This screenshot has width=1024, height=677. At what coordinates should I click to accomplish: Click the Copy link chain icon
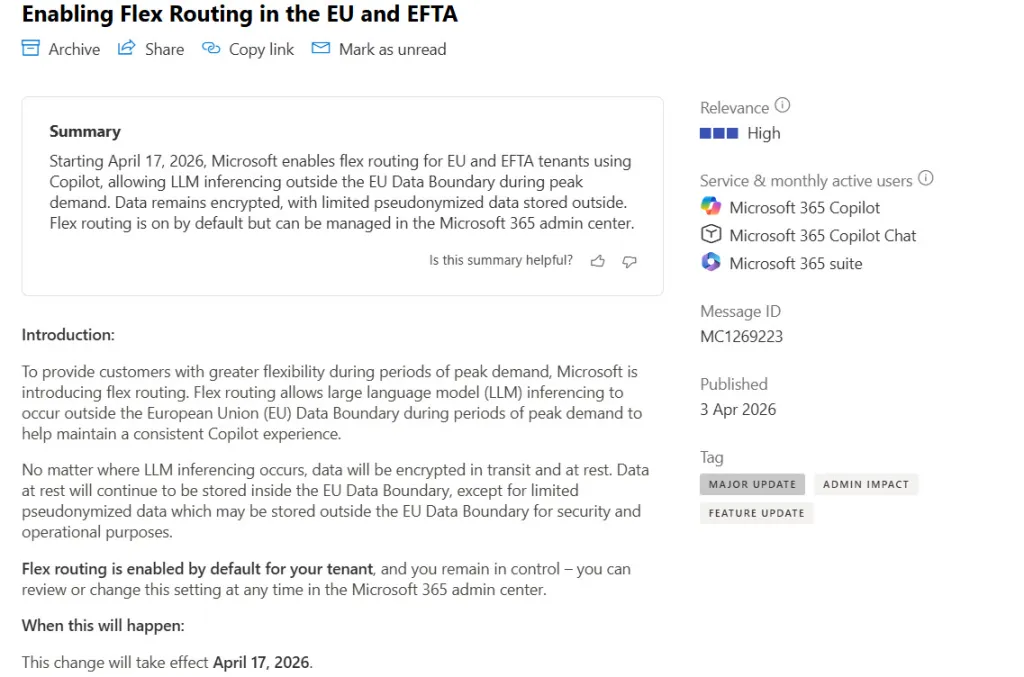pos(211,48)
